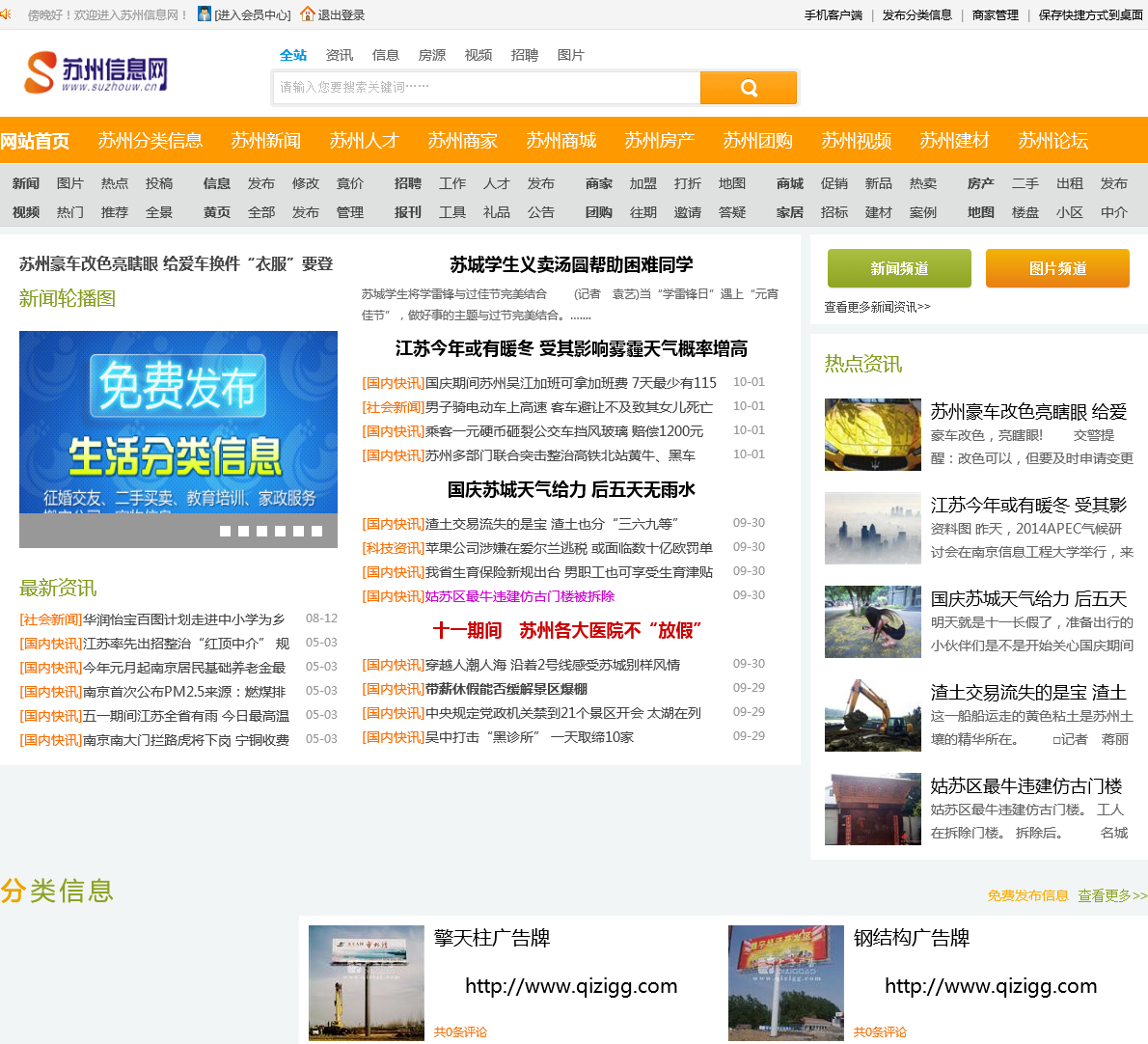Image resolution: width=1148 pixels, height=1044 pixels.
Task: Open the foggy city skyline thumbnail
Action: point(873,528)
